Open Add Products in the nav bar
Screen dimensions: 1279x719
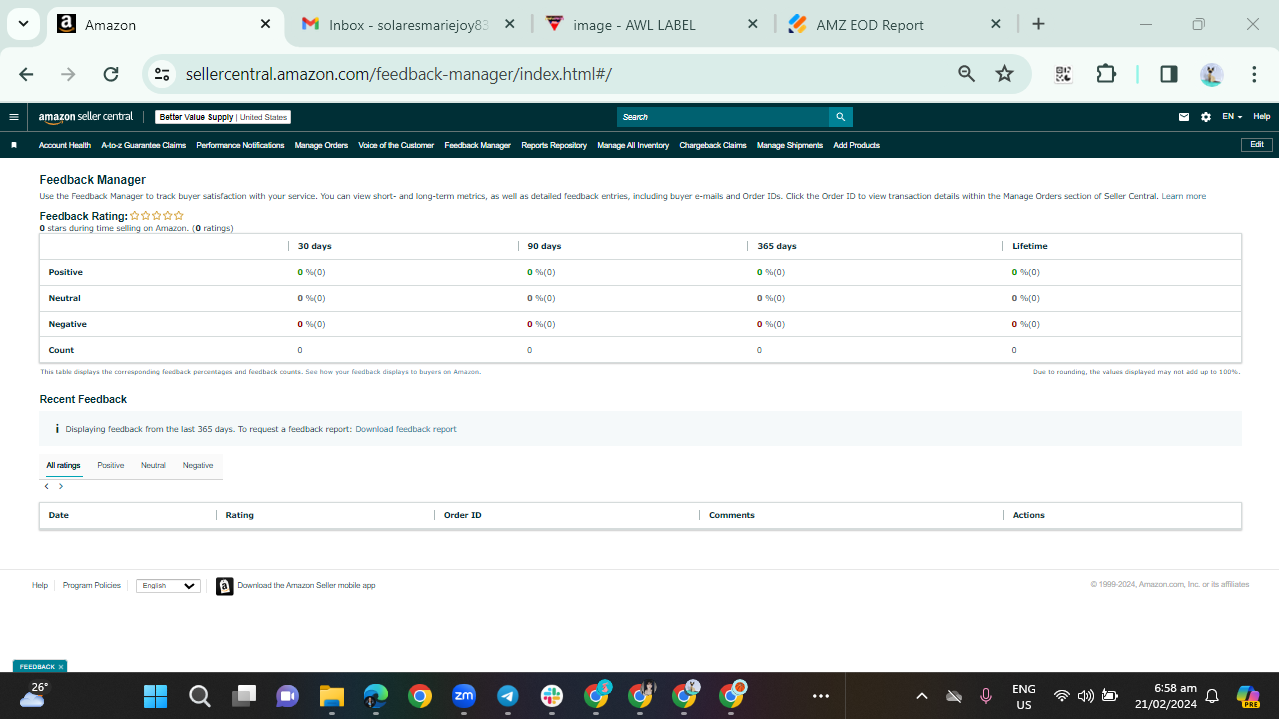pyautogui.click(x=856, y=146)
